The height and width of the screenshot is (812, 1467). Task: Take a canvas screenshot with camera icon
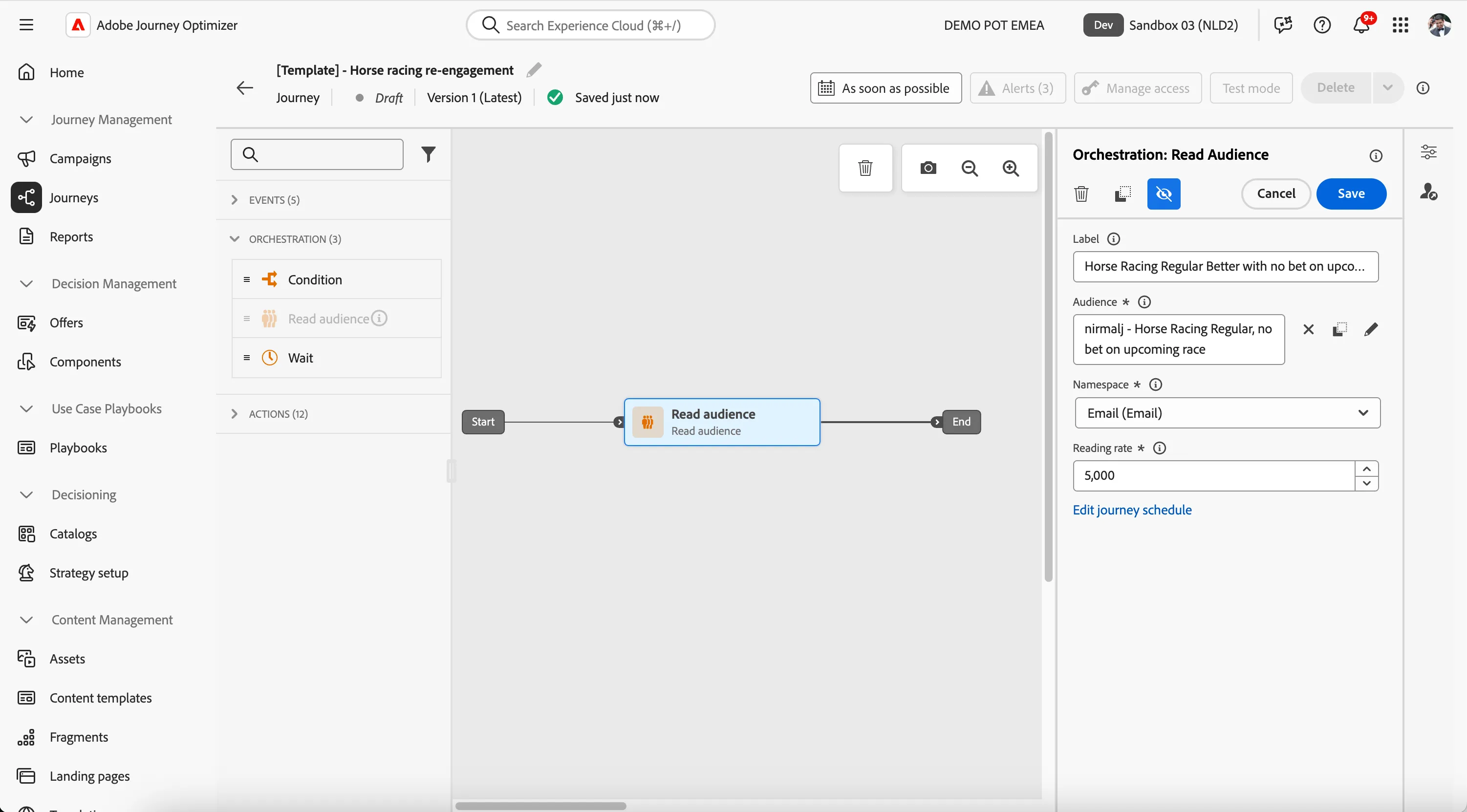pos(928,168)
